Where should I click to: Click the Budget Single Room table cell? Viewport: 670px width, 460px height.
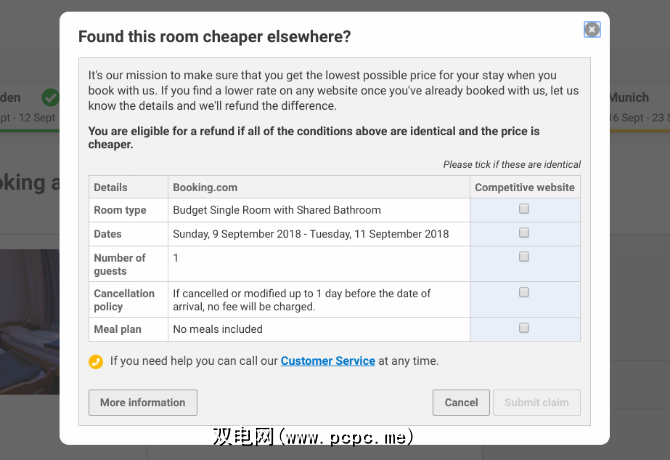pos(277,210)
